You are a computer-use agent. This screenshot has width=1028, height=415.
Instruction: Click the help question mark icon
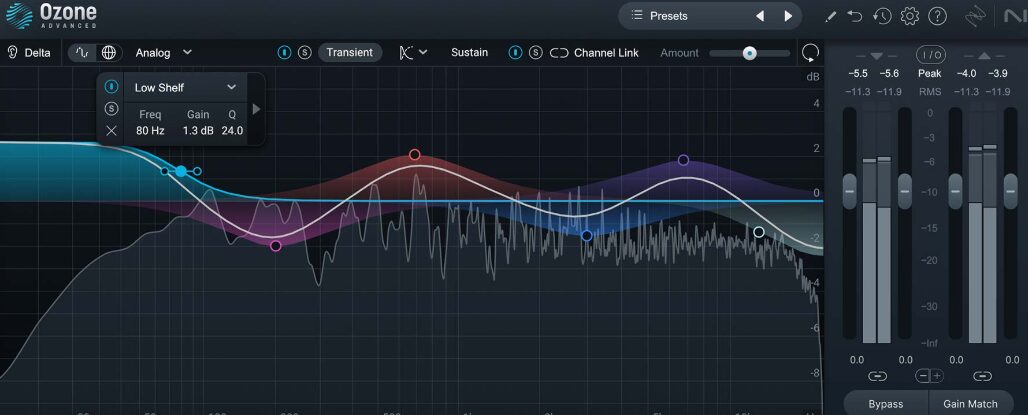point(937,16)
